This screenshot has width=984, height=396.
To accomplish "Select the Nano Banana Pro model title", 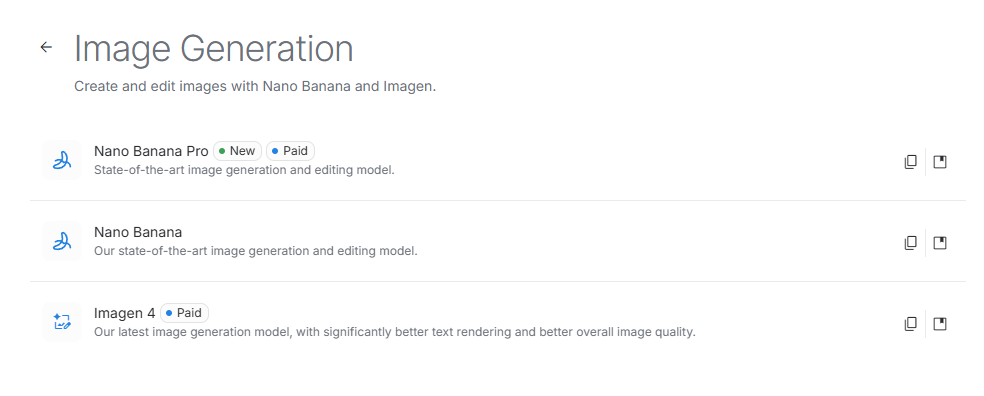I will coord(151,151).
